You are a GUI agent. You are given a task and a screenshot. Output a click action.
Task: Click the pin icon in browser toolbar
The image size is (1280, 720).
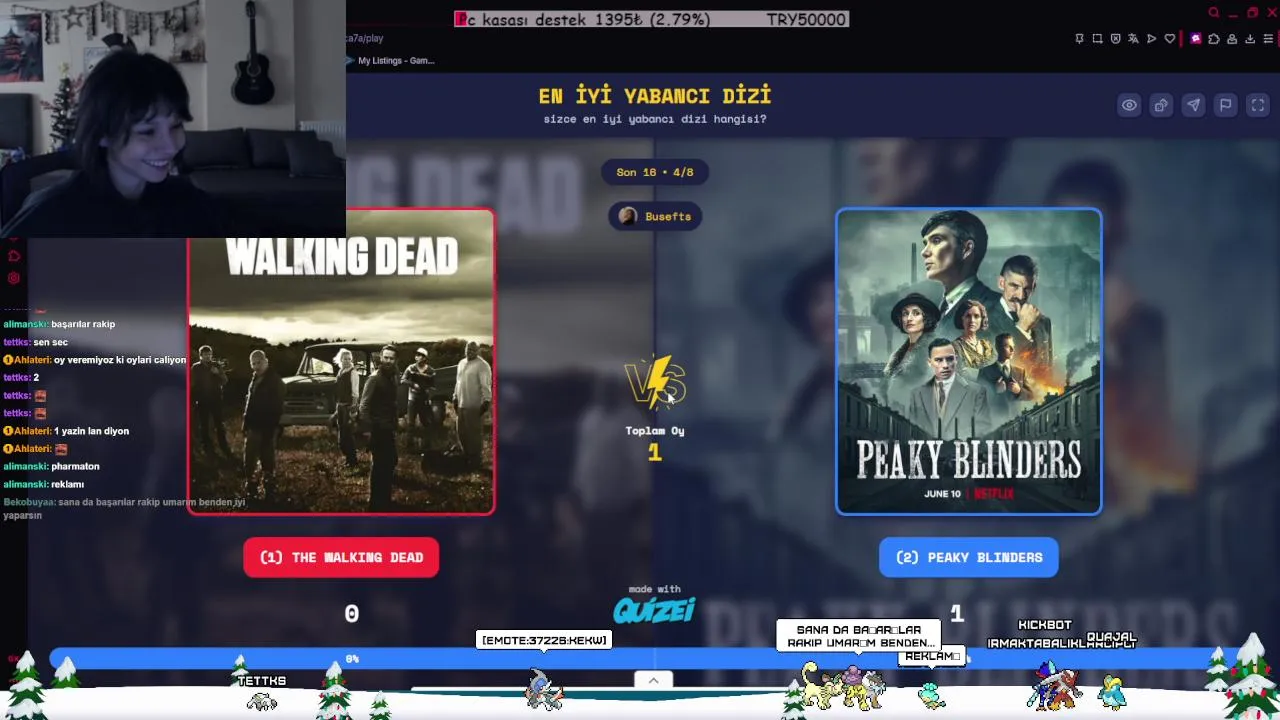pyautogui.click(x=1079, y=39)
